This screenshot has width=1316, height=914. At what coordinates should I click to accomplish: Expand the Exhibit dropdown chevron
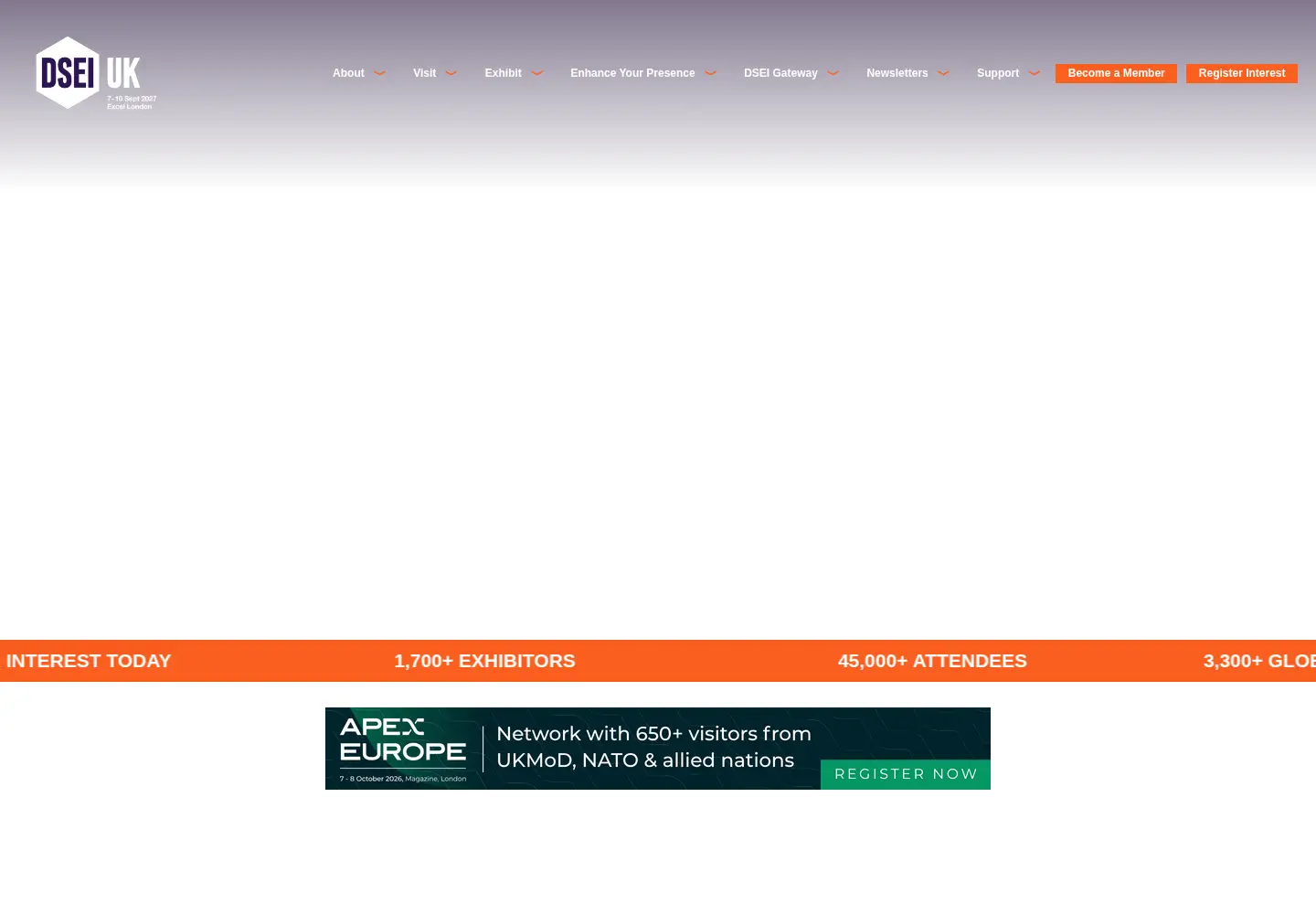coord(537,73)
